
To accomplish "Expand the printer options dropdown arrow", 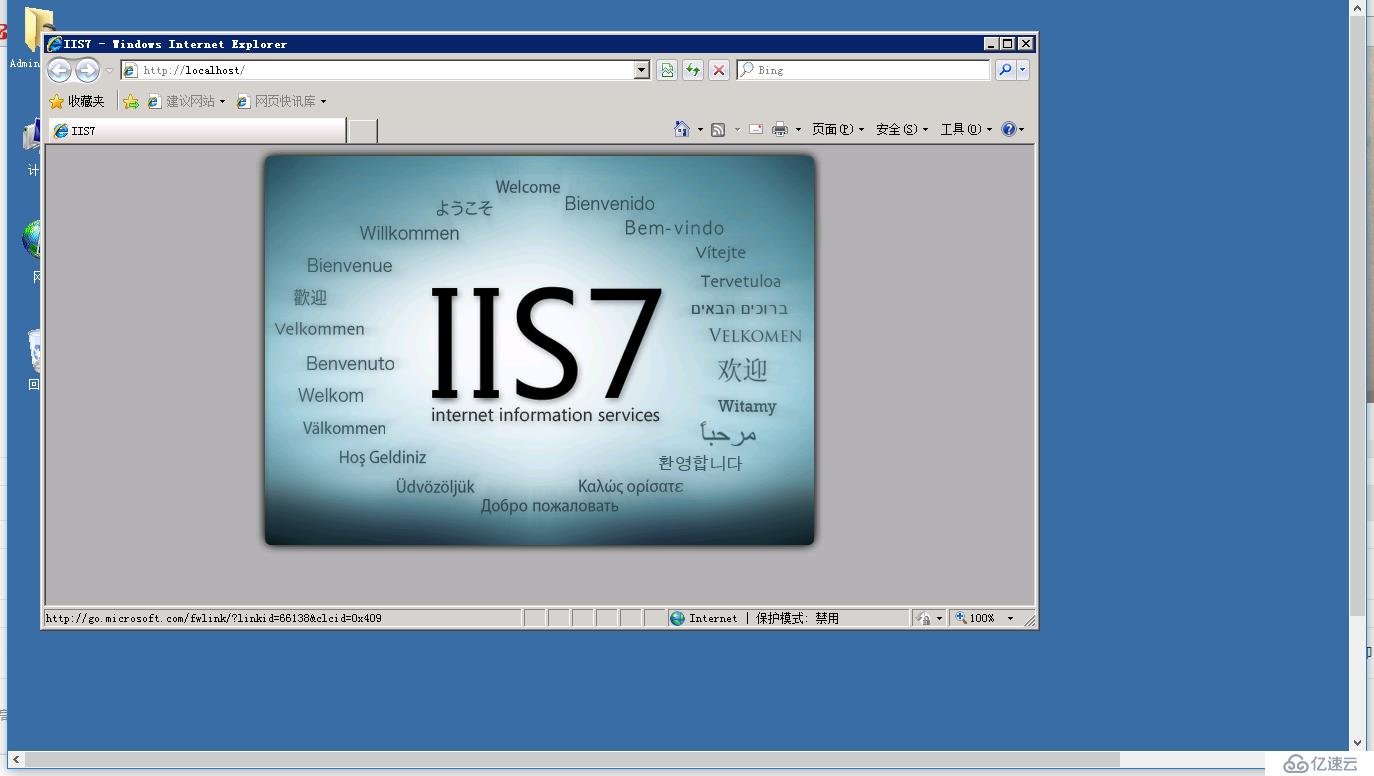I will pyautogui.click(x=798, y=130).
